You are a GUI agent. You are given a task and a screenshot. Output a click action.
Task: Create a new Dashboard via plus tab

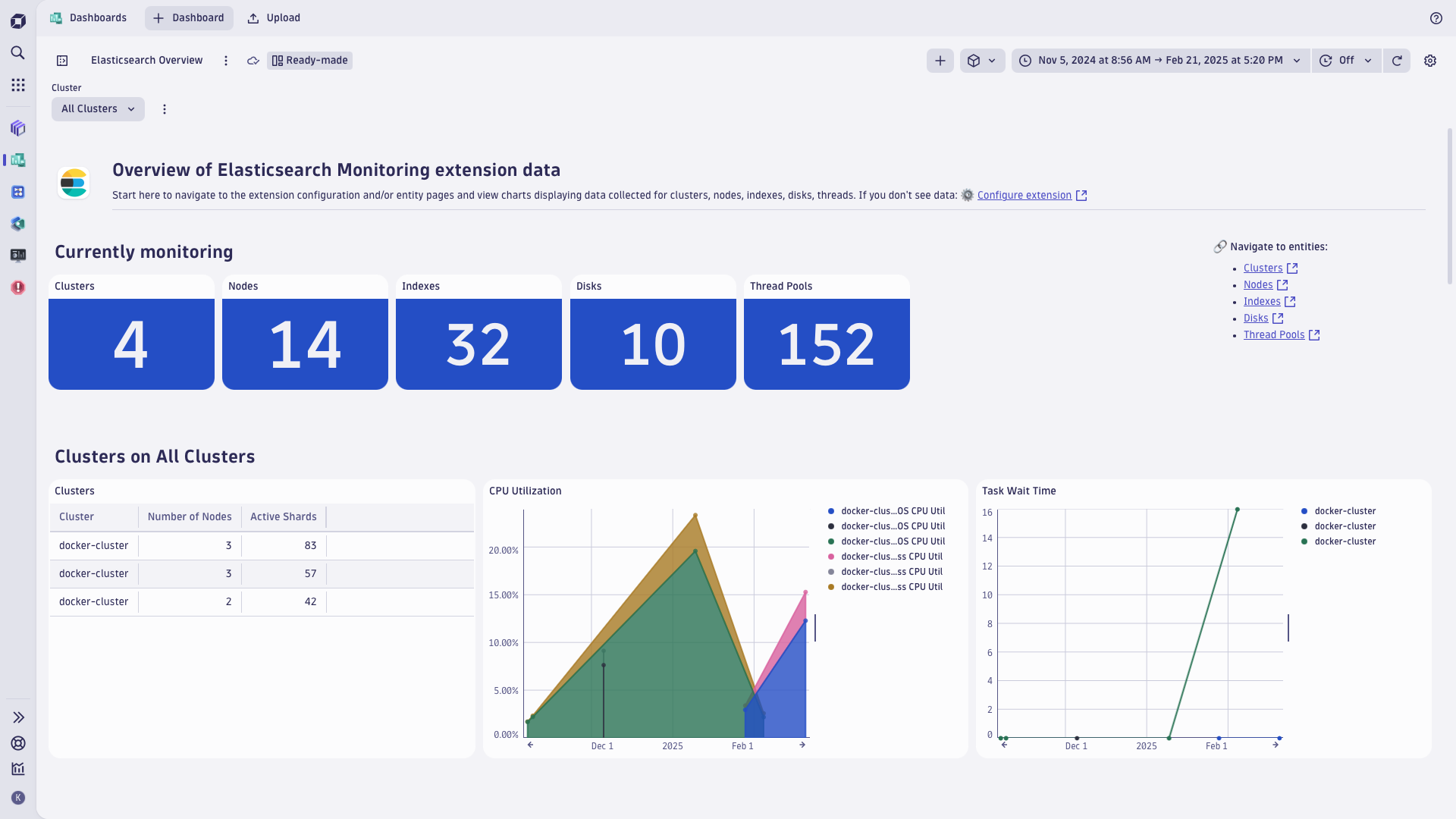(189, 18)
